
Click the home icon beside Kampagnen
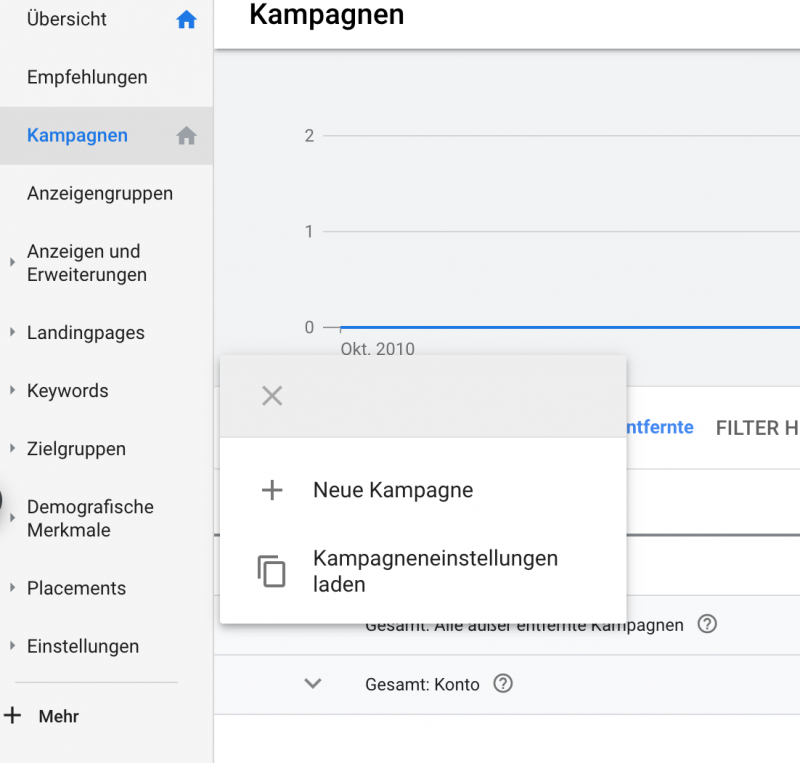(186, 135)
